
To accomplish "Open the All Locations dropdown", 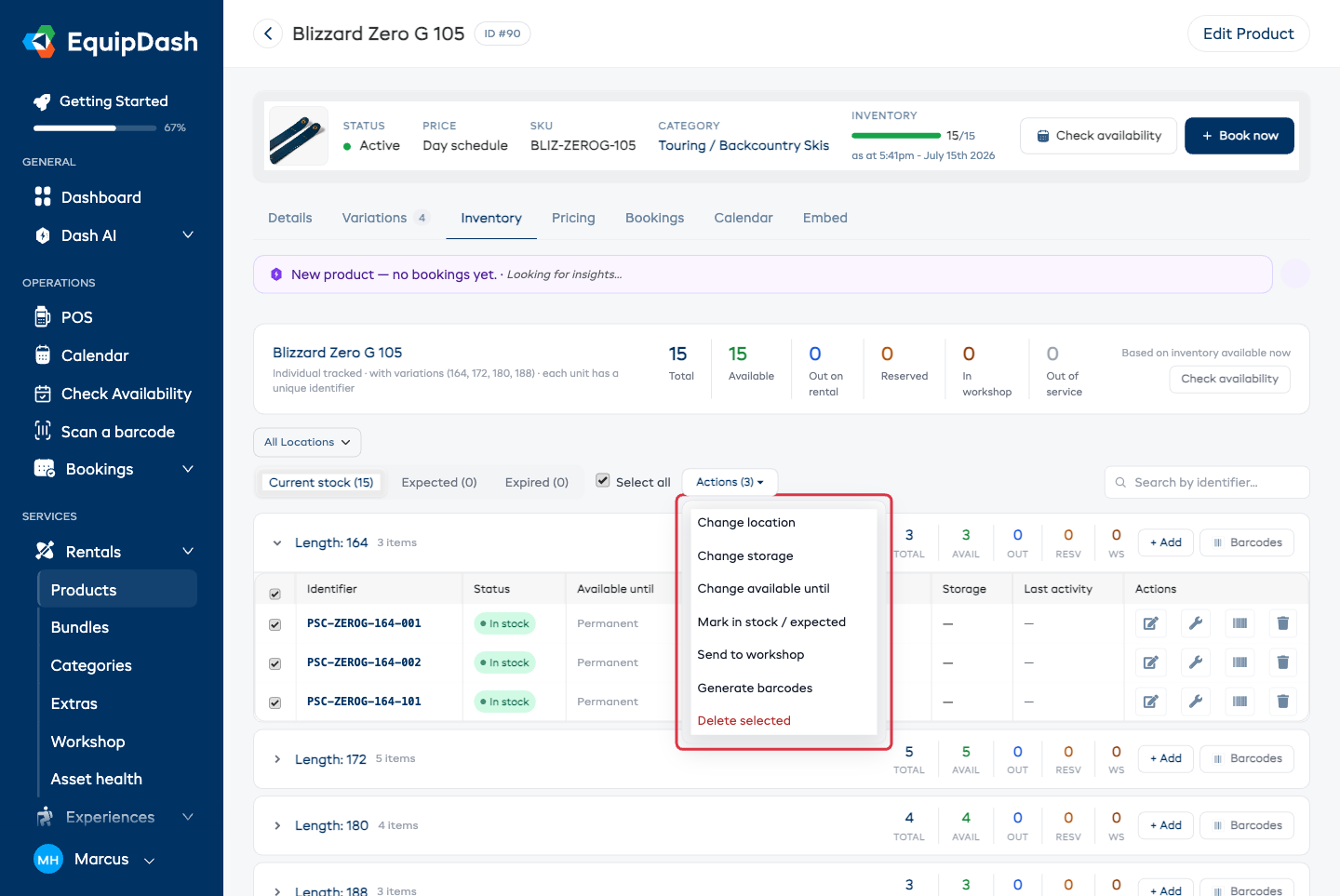I will click(307, 442).
